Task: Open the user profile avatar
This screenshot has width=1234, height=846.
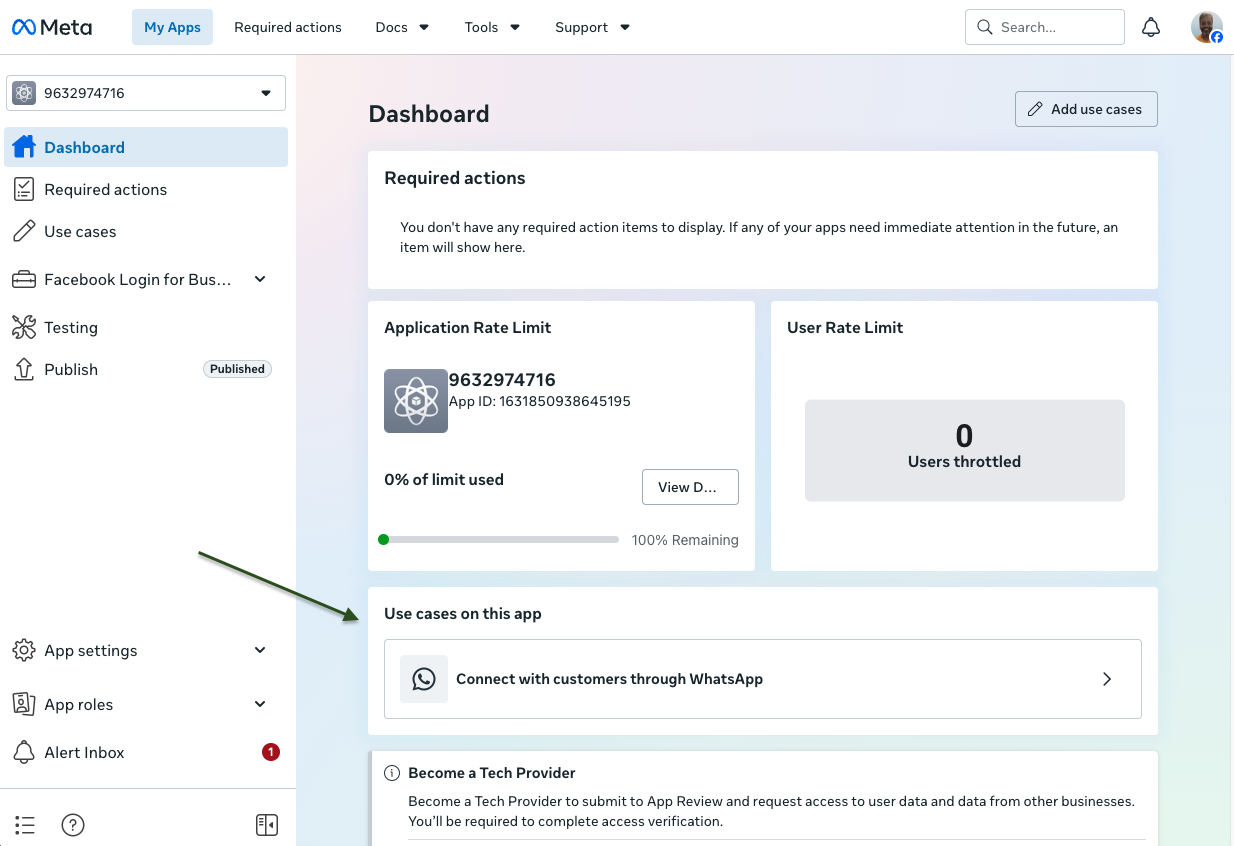Action: click(1207, 27)
